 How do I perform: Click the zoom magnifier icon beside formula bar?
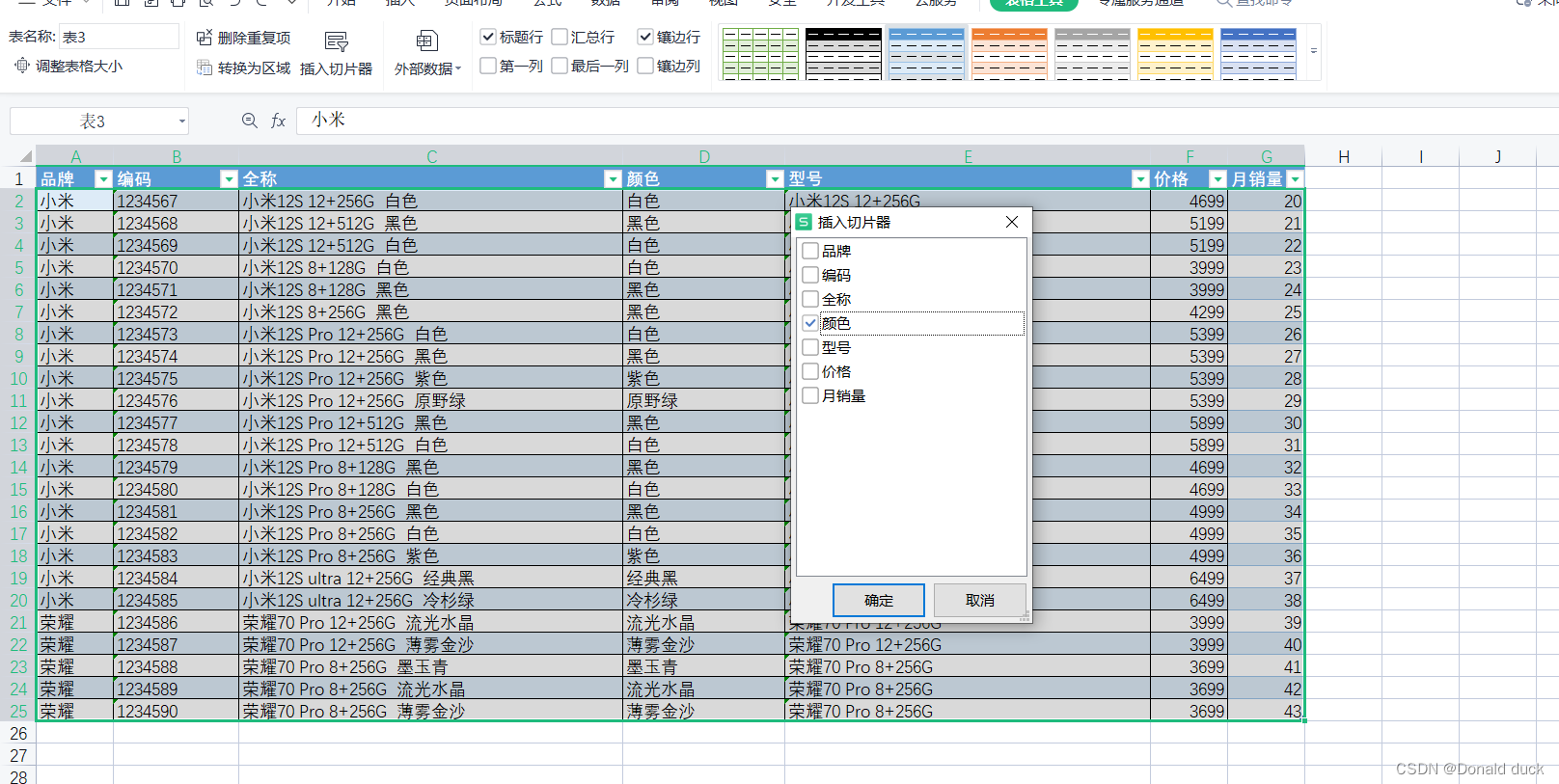pyautogui.click(x=250, y=121)
